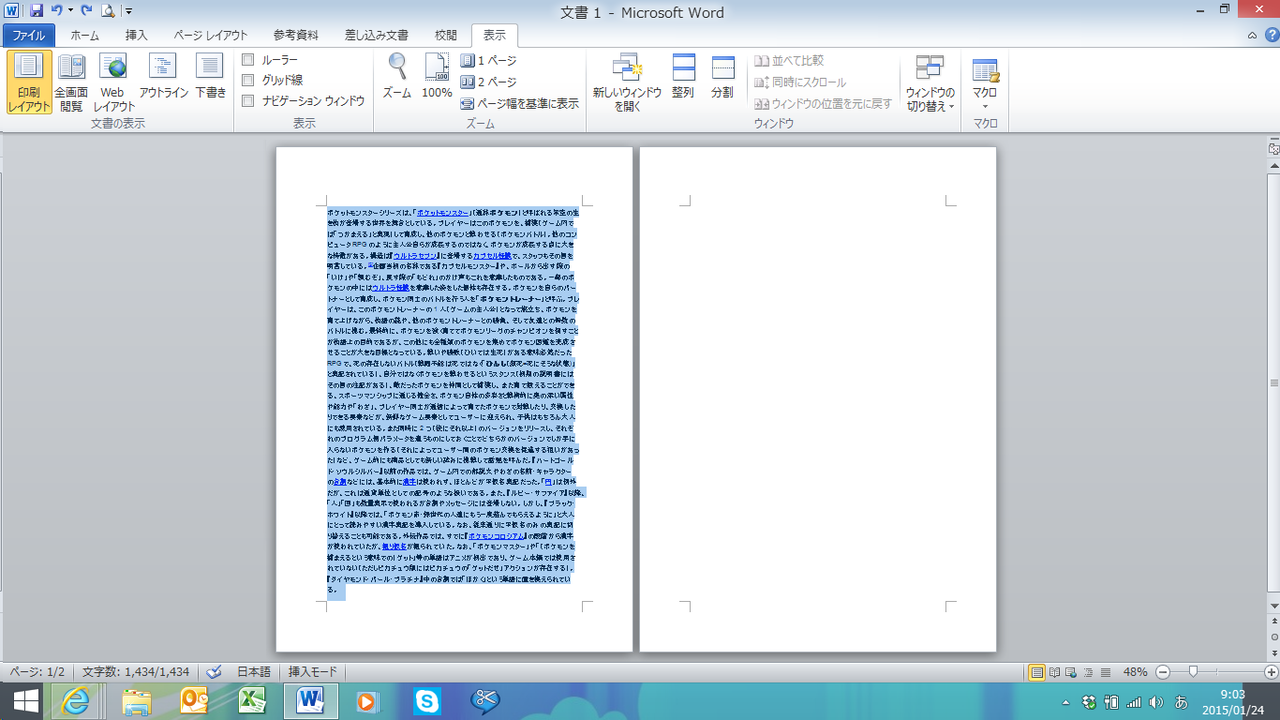1280x720 pixels.
Task: Enable the Navigation Pane checkbox (ナビゲーション ウィンドウ)
Action: 248,101
